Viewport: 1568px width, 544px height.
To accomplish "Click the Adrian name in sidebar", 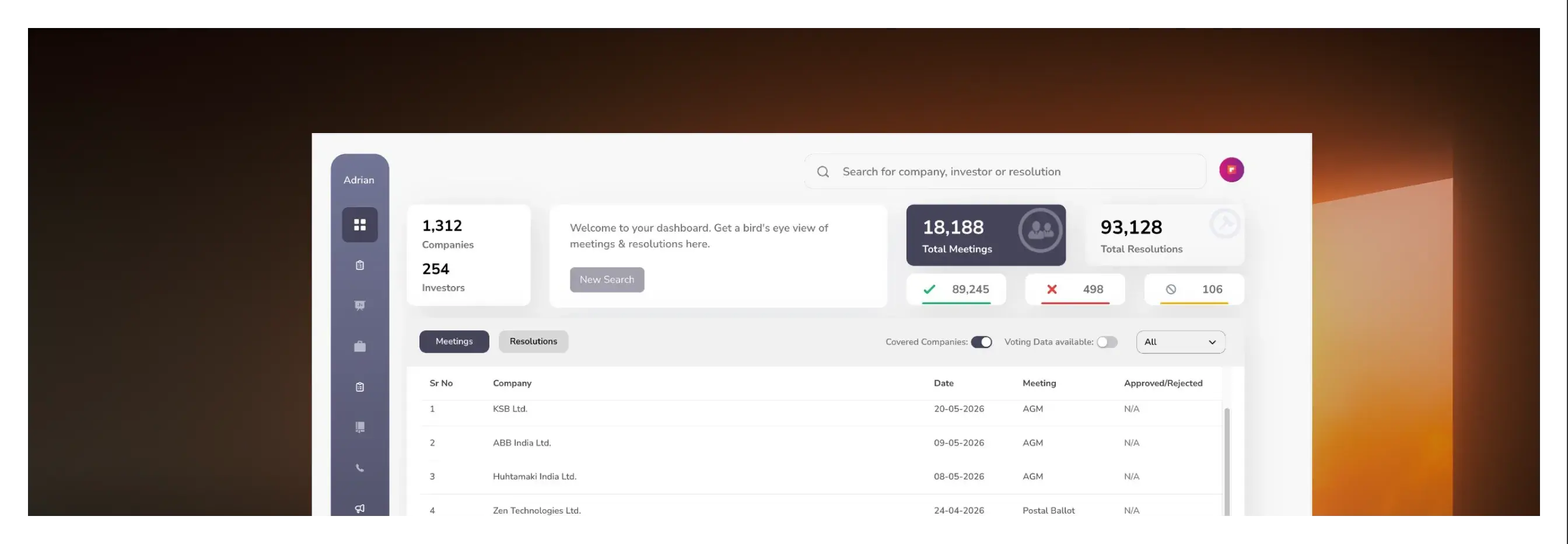I will point(359,180).
